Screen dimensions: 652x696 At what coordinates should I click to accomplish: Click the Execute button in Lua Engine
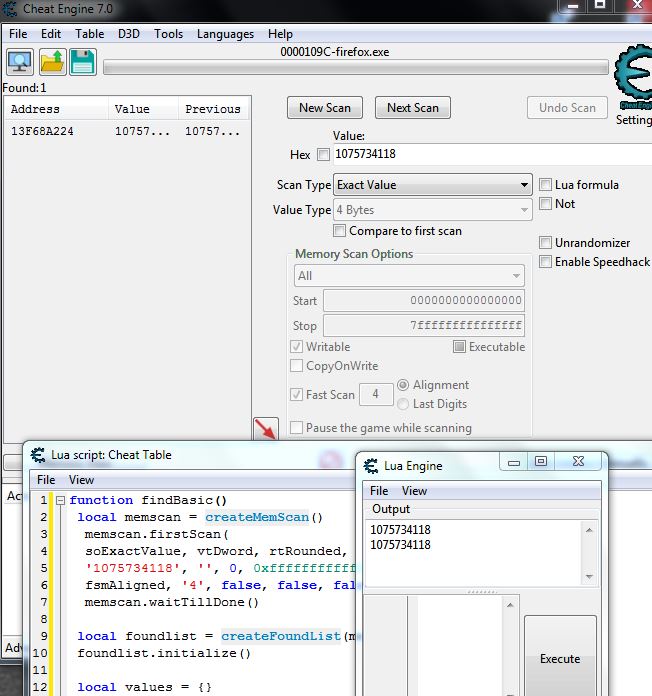tap(559, 658)
